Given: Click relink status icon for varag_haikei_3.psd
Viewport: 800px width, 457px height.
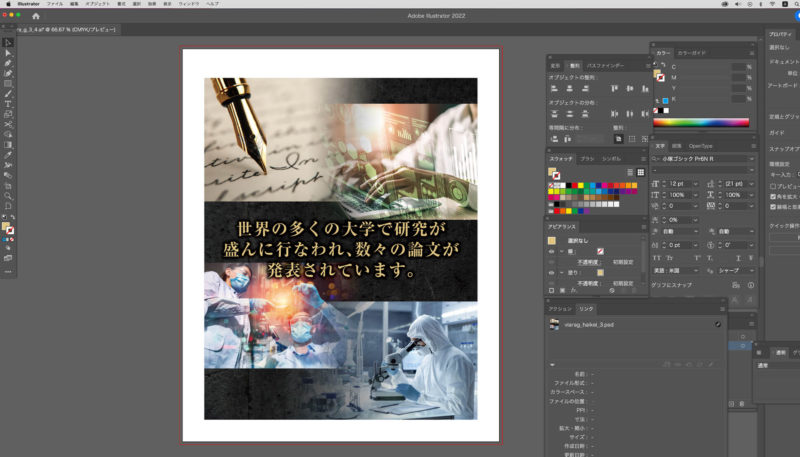Looking at the screenshot, I should coord(717,324).
